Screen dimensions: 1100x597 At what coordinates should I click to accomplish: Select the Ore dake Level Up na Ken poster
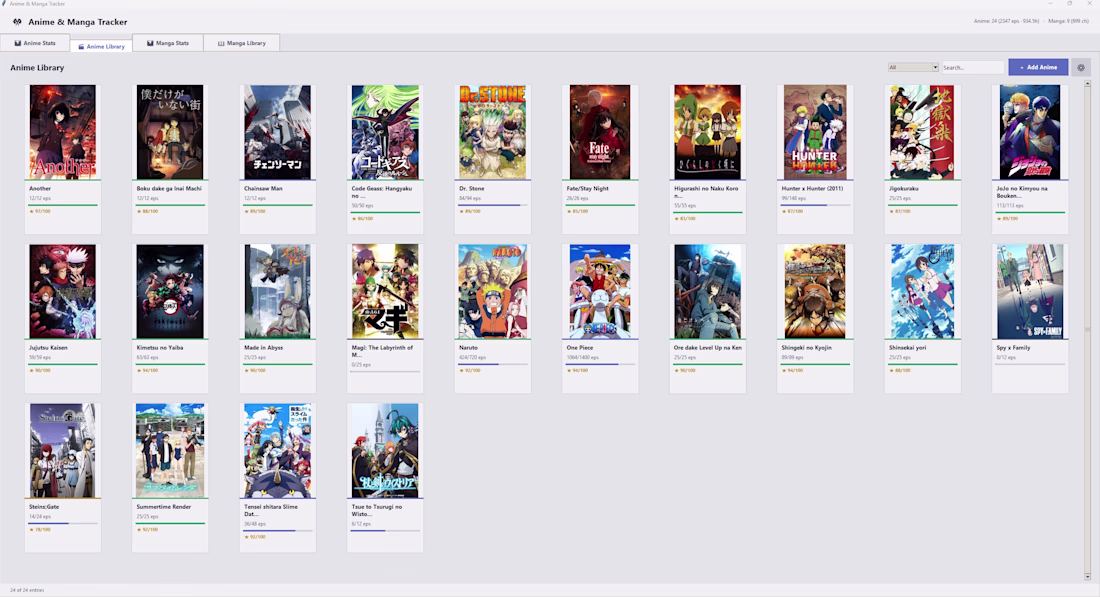pos(707,291)
